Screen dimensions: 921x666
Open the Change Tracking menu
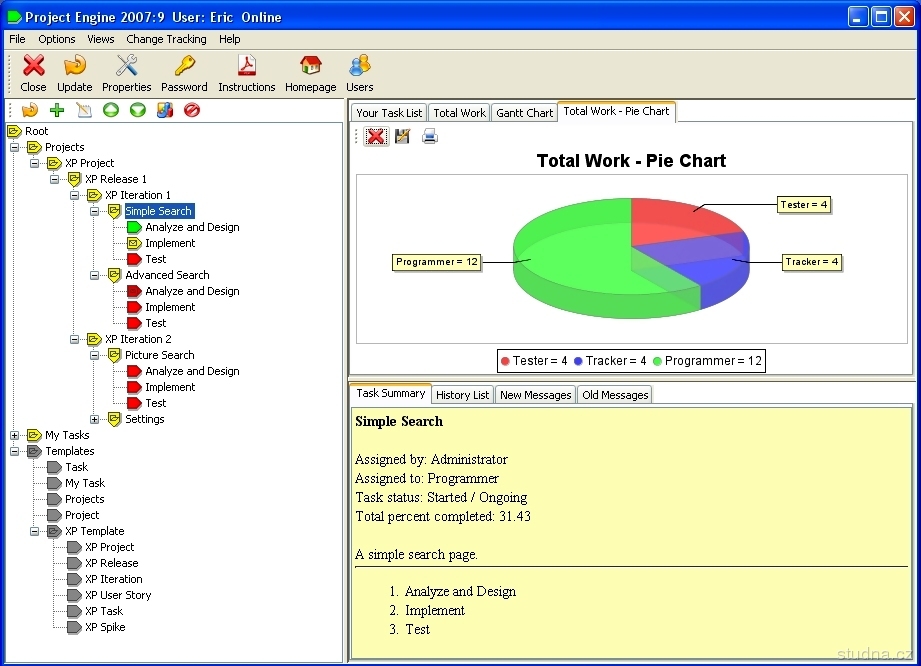tap(166, 39)
